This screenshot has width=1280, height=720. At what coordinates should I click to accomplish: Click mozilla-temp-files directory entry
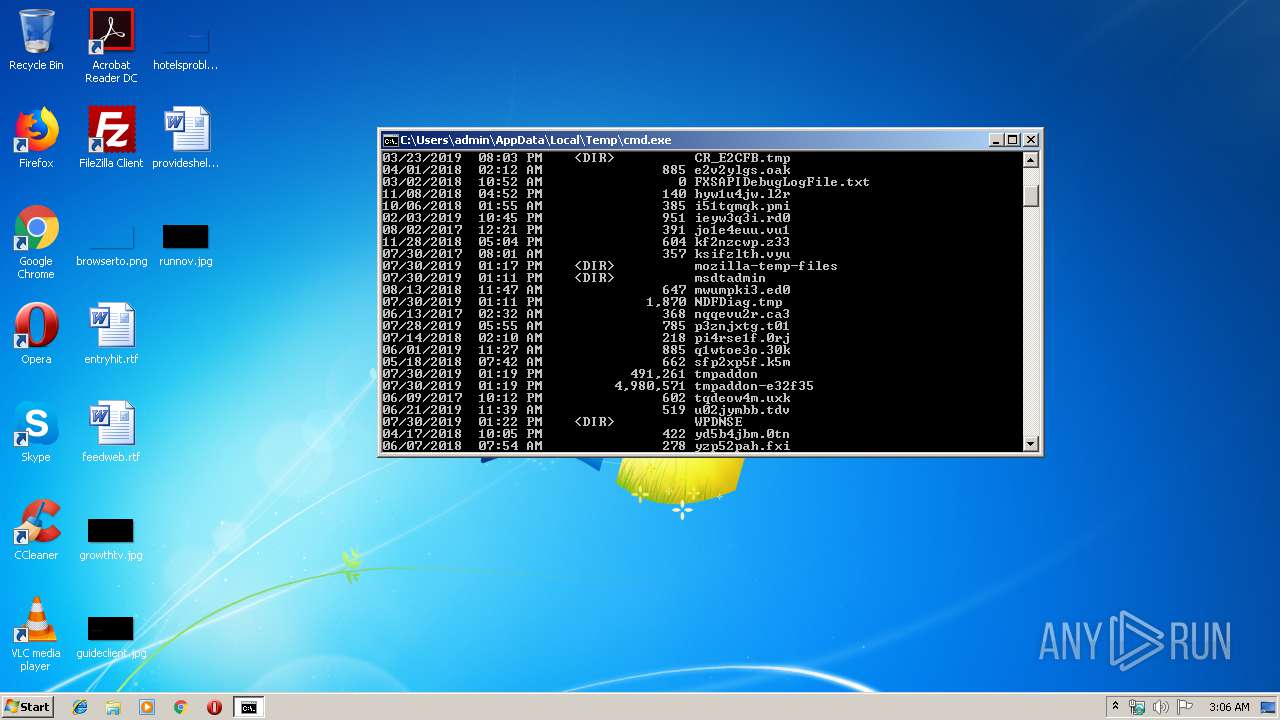tap(766, 266)
